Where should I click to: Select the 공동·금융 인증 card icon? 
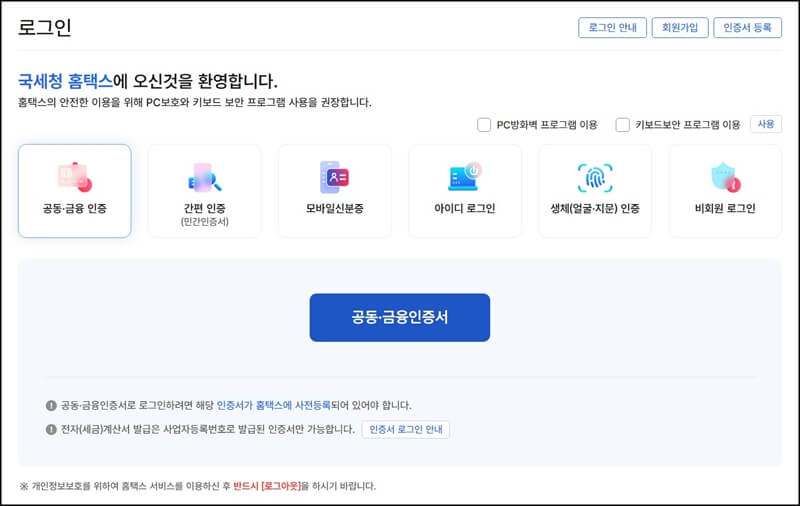(74, 176)
